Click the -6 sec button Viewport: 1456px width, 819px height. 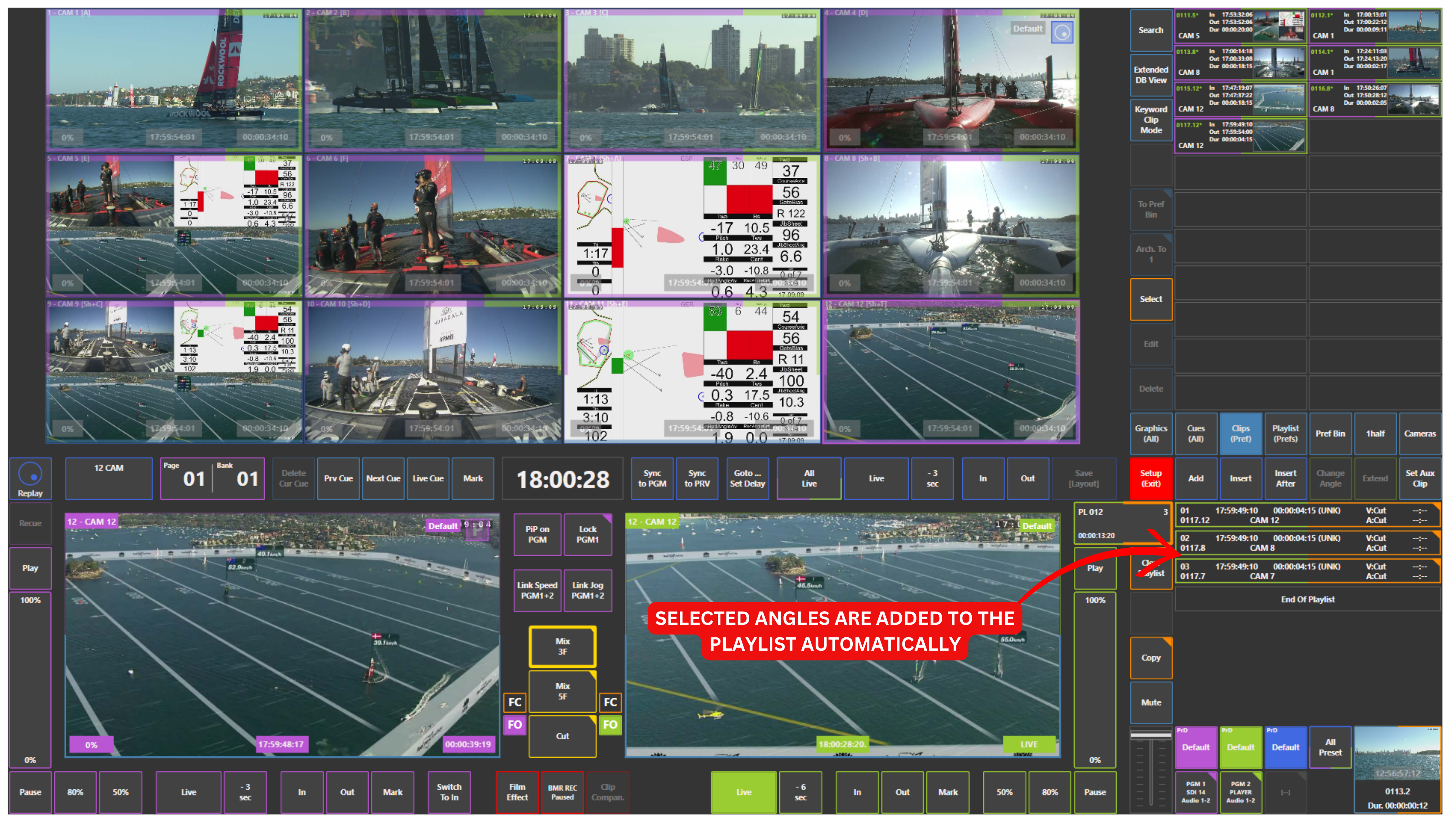click(x=800, y=792)
